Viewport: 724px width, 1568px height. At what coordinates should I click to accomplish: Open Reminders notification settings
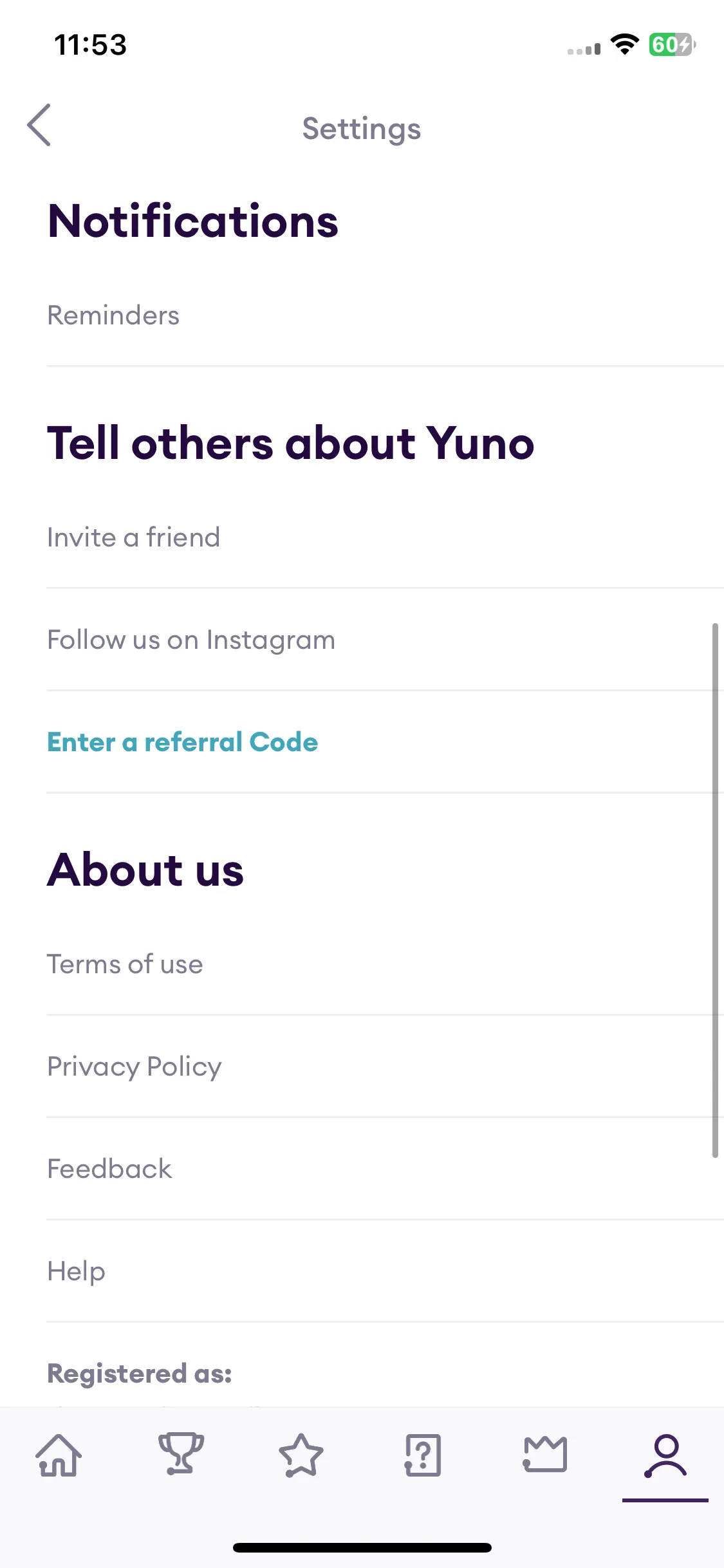pos(385,315)
